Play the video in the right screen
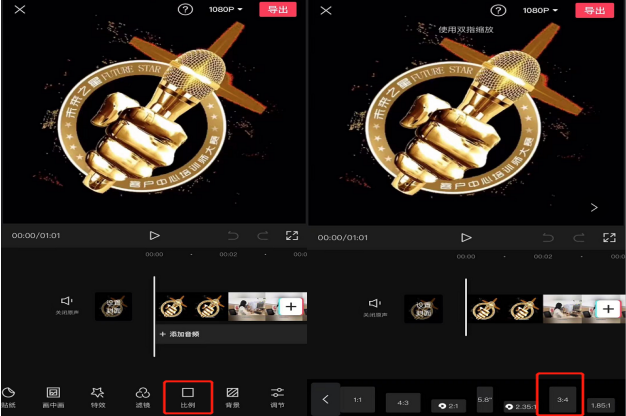Screen dimensions: 626x416 466,237
